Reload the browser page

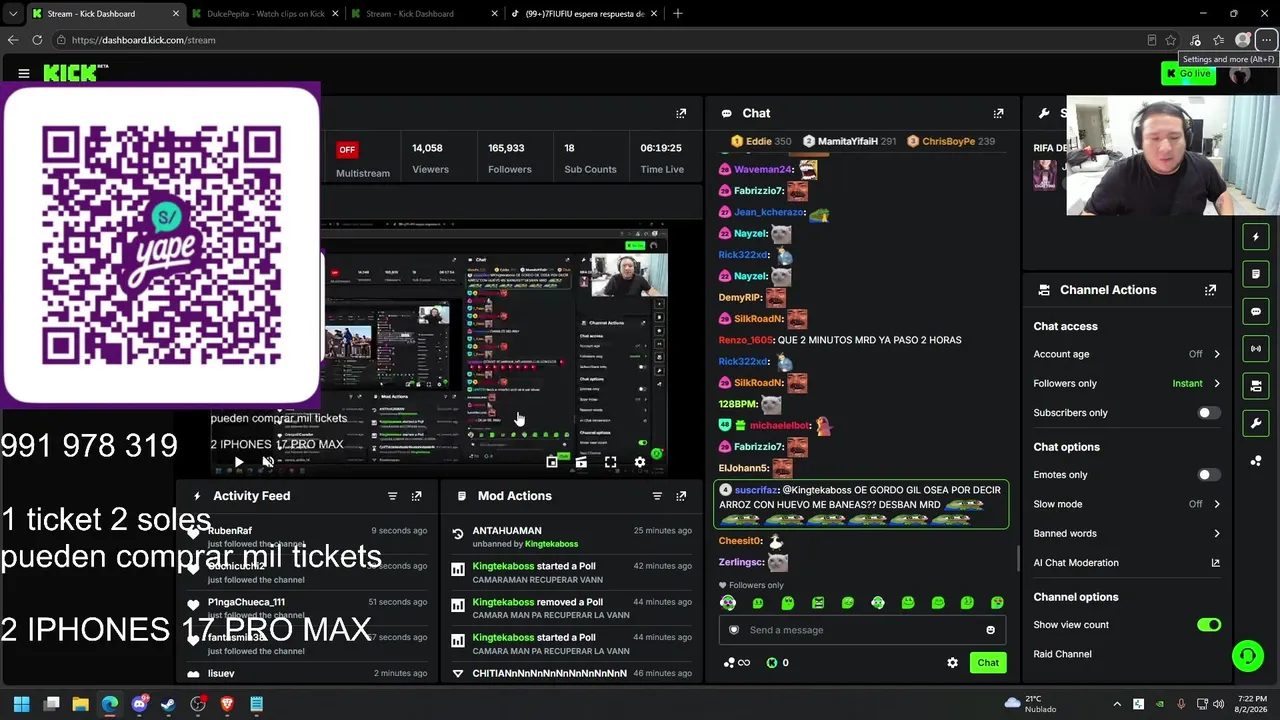pyautogui.click(x=37, y=40)
